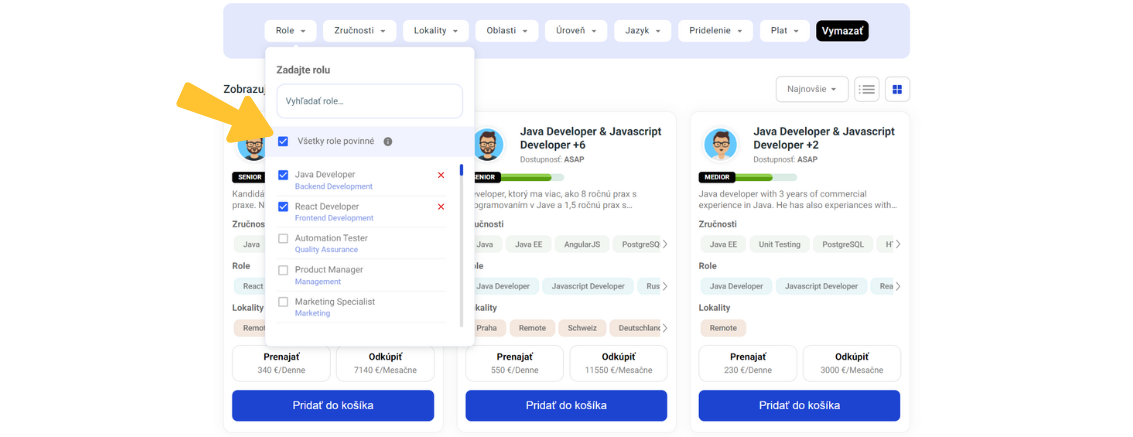Uncheck Všetky role povinné checkbox
The height and width of the screenshot is (437, 1133).
point(283,142)
